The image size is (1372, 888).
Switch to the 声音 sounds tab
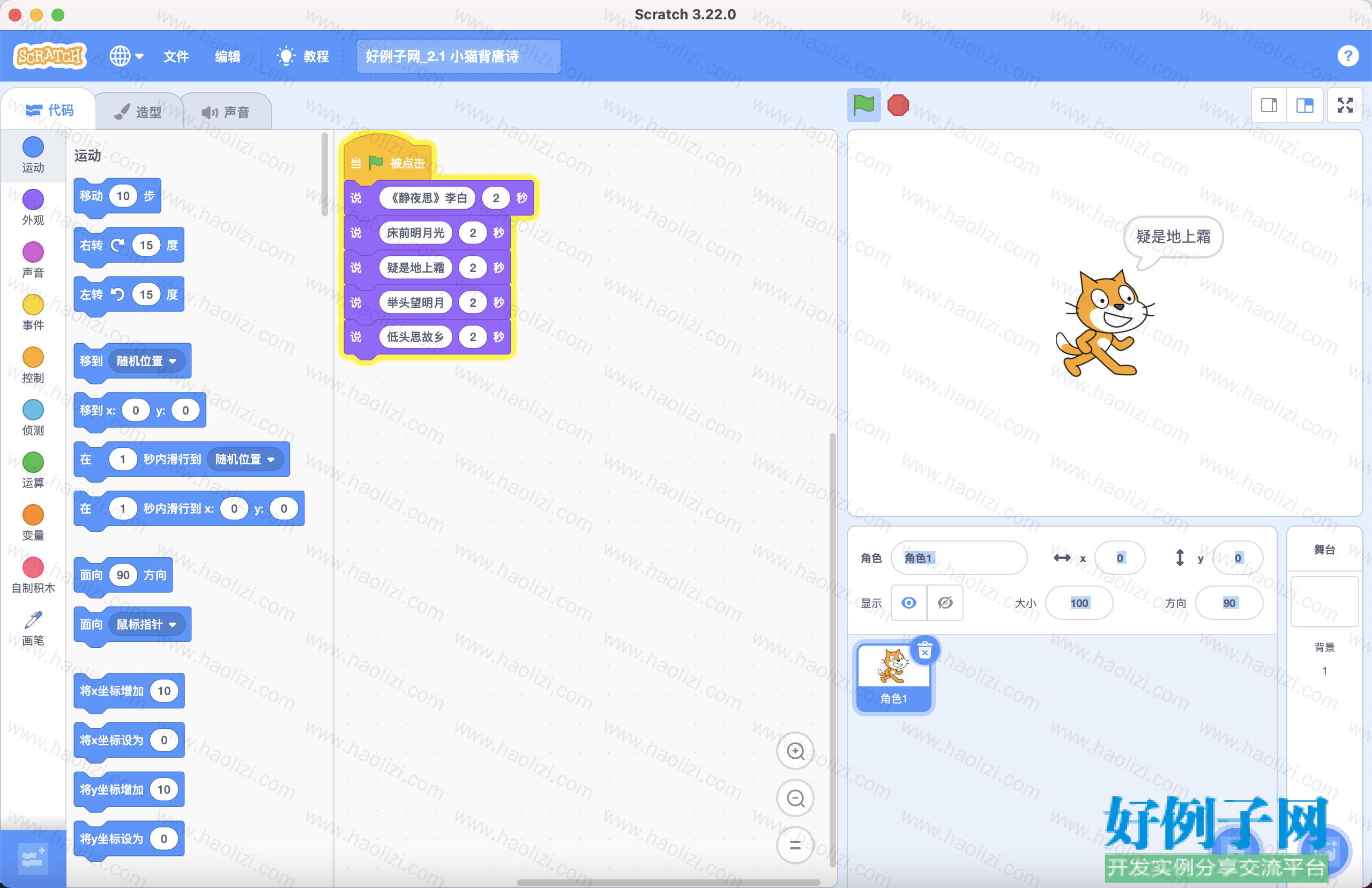tap(226, 112)
